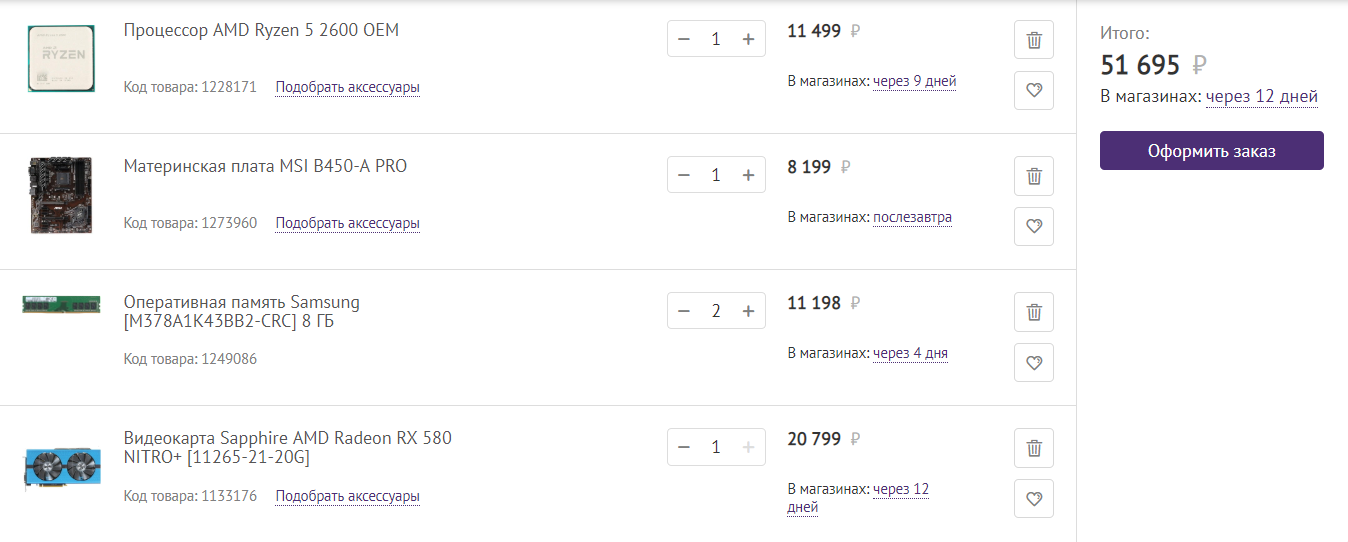This screenshot has height=542, width=1348.
Task: Decrease quantity of the Radeon RX 580
Action: point(684,447)
